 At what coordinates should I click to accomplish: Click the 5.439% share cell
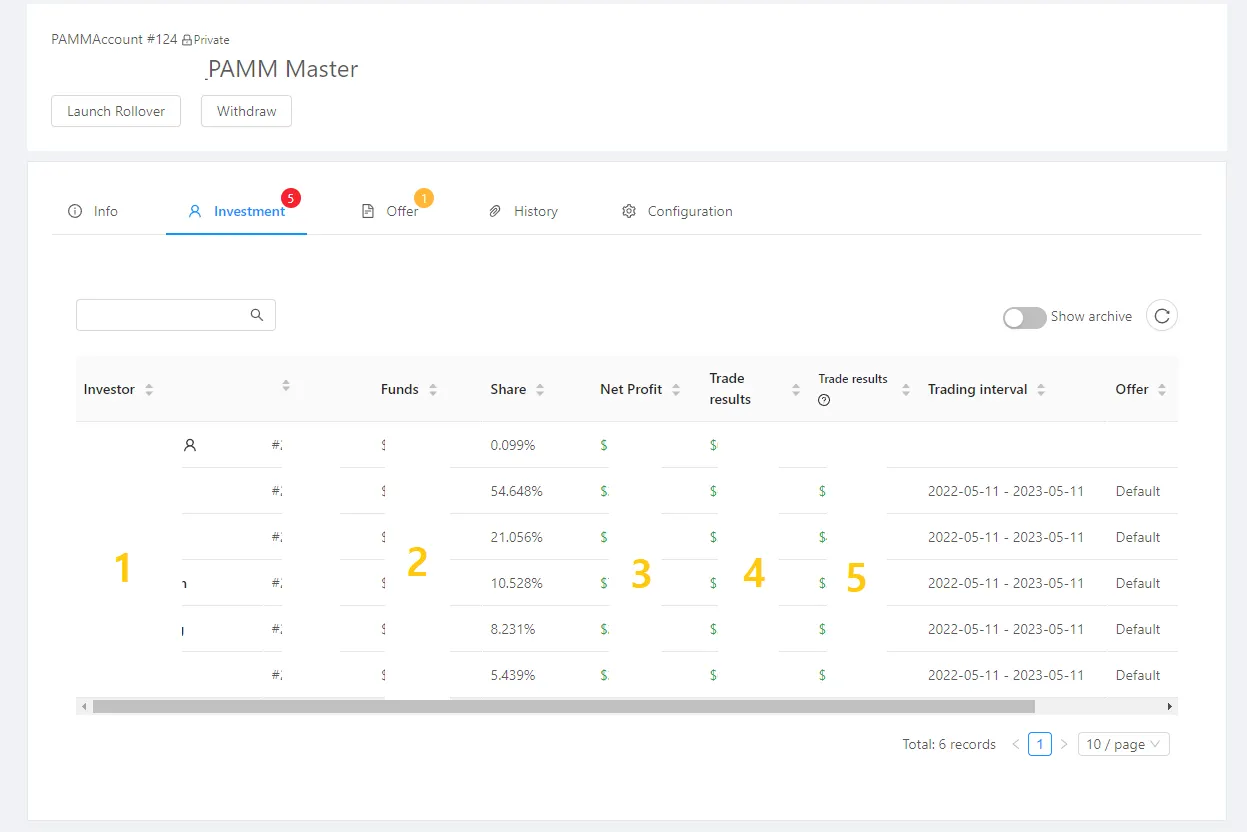513,675
